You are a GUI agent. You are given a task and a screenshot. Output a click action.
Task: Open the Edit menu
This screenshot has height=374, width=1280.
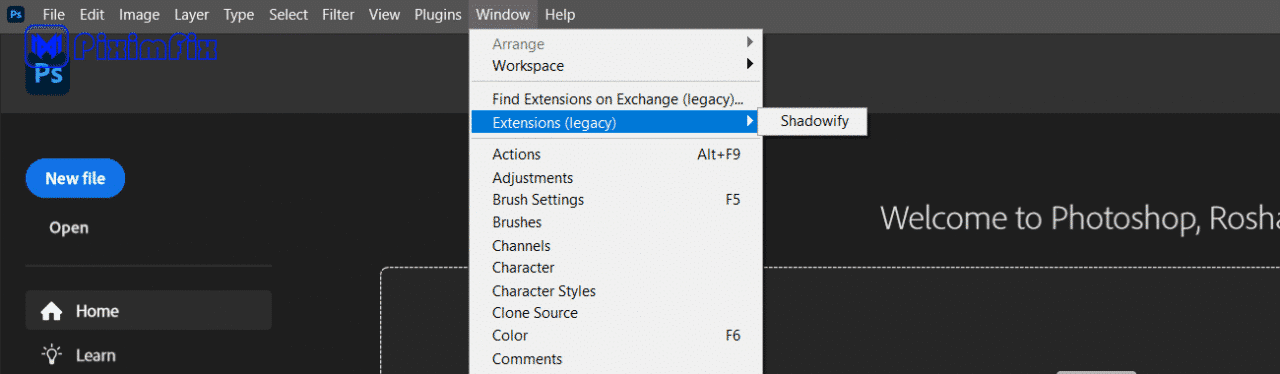[x=92, y=15]
